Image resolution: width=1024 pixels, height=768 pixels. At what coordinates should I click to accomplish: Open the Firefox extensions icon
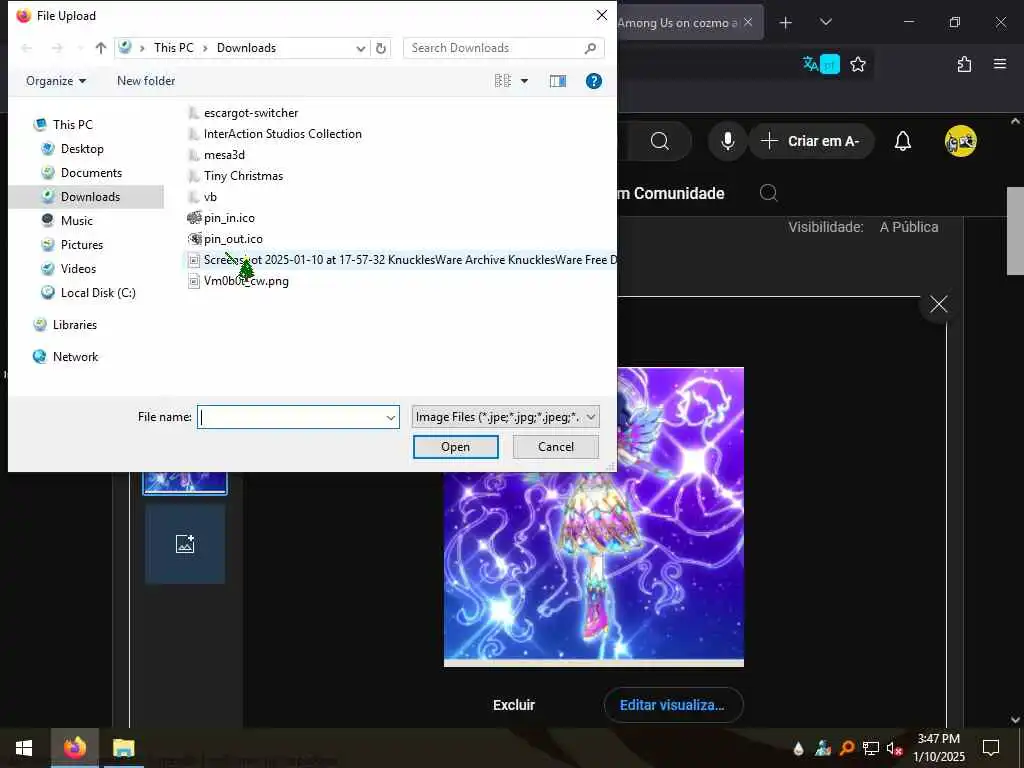coord(964,64)
